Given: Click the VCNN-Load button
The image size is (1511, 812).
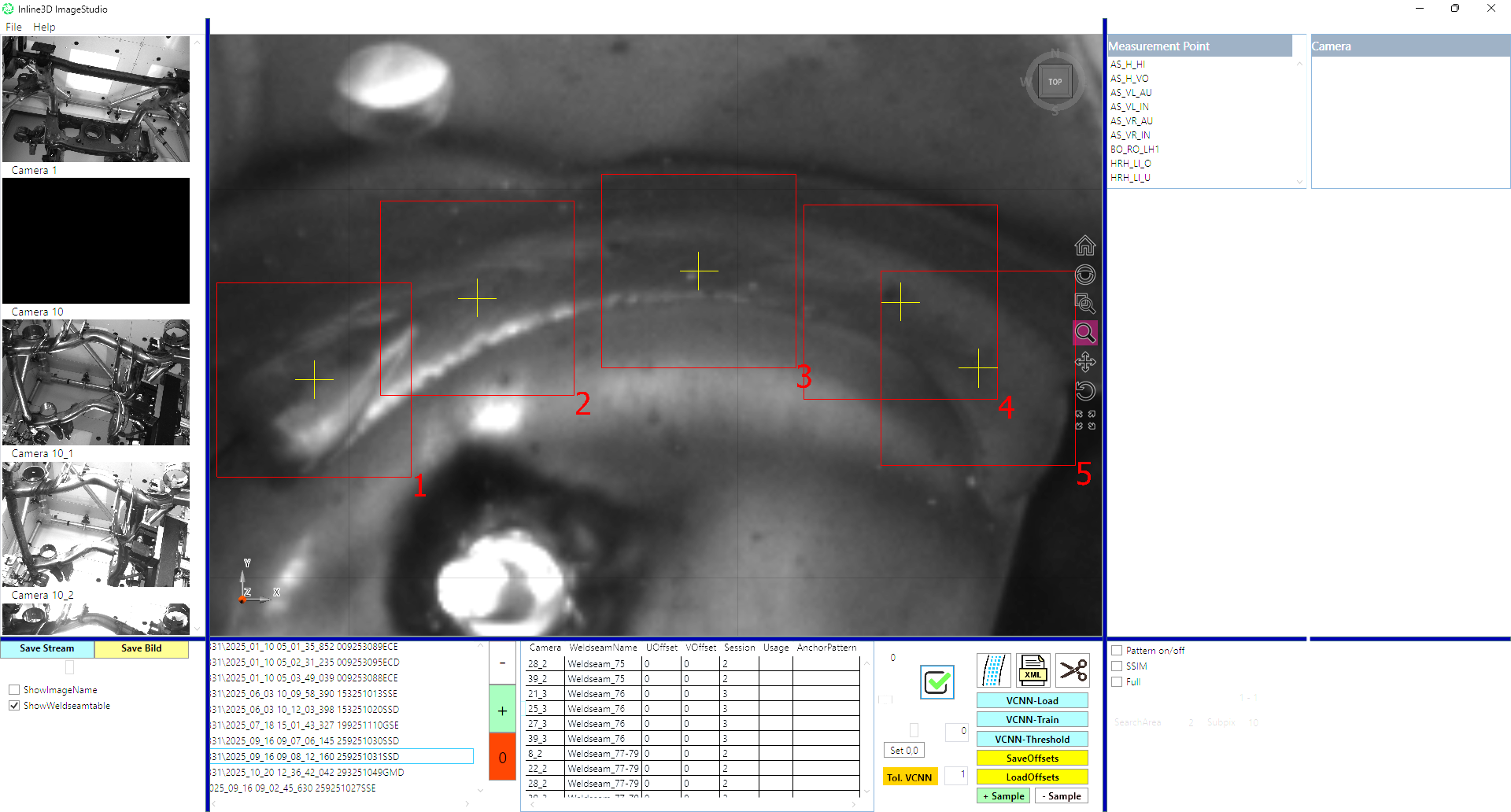Looking at the screenshot, I should coord(1033,701).
